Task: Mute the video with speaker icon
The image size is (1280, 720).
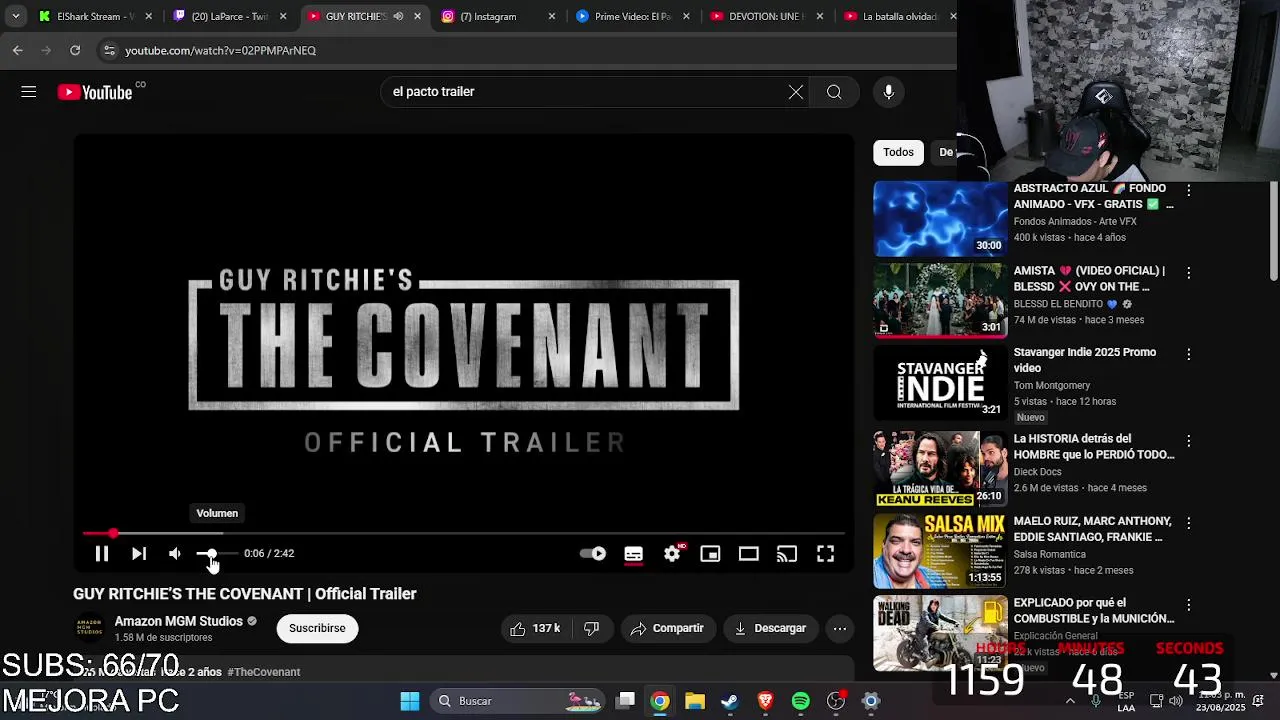Action: [x=175, y=553]
